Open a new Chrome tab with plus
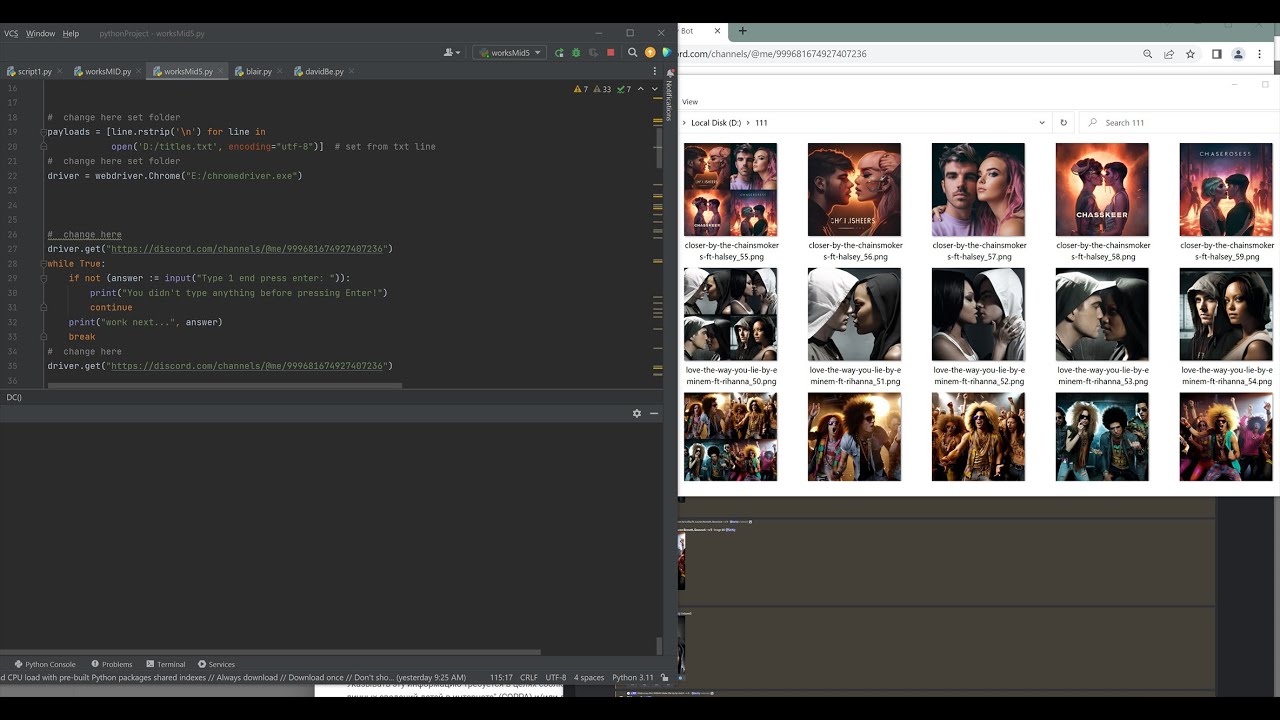 coord(742,31)
